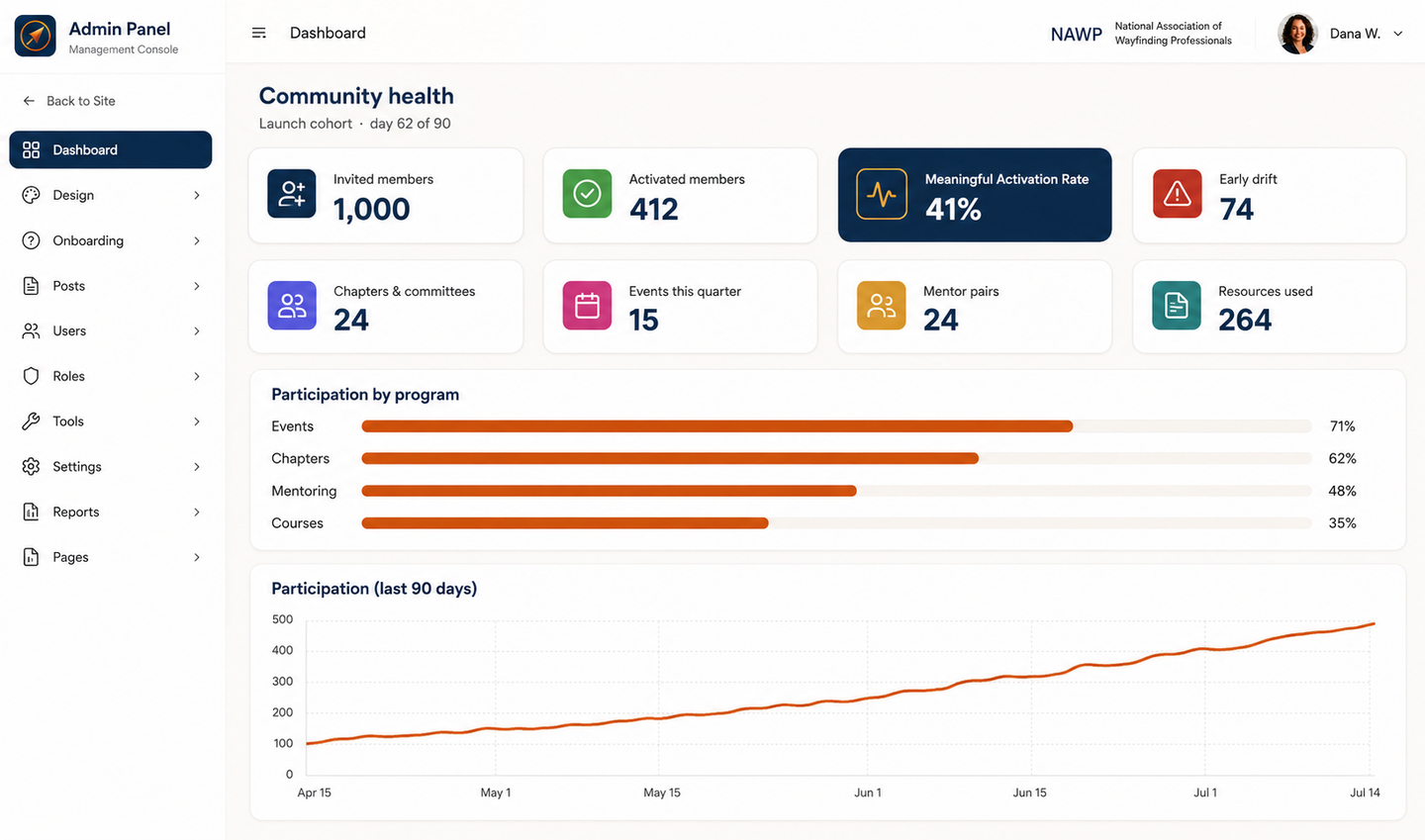Image resolution: width=1425 pixels, height=840 pixels.
Task: Open Roles in the sidebar
Action: pos(111,376)
